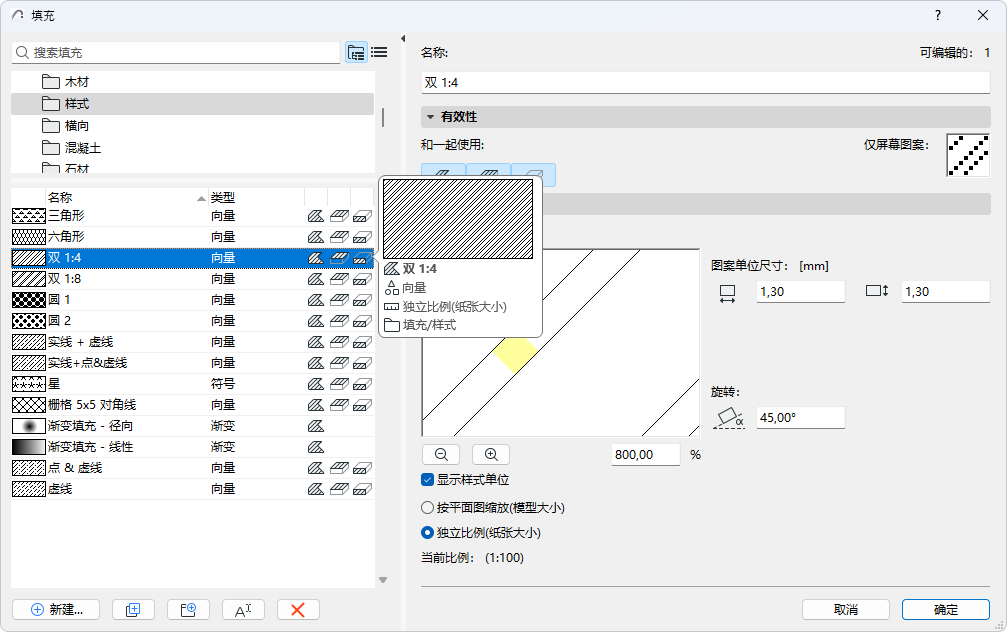This screenshot has width=1007, height=632.
Task: Collapse the 有效性 section
Action: [x=430, y=117]
